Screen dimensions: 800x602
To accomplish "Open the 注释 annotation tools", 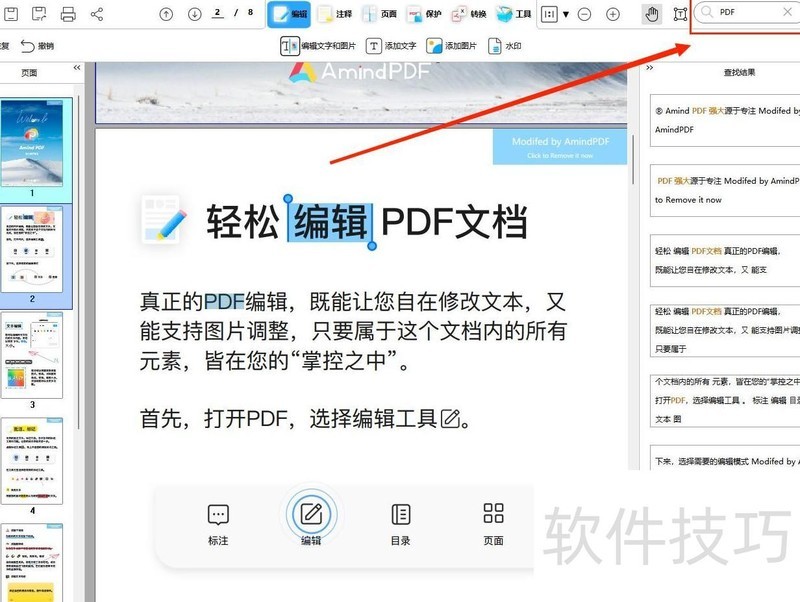I will pos(337,14).
